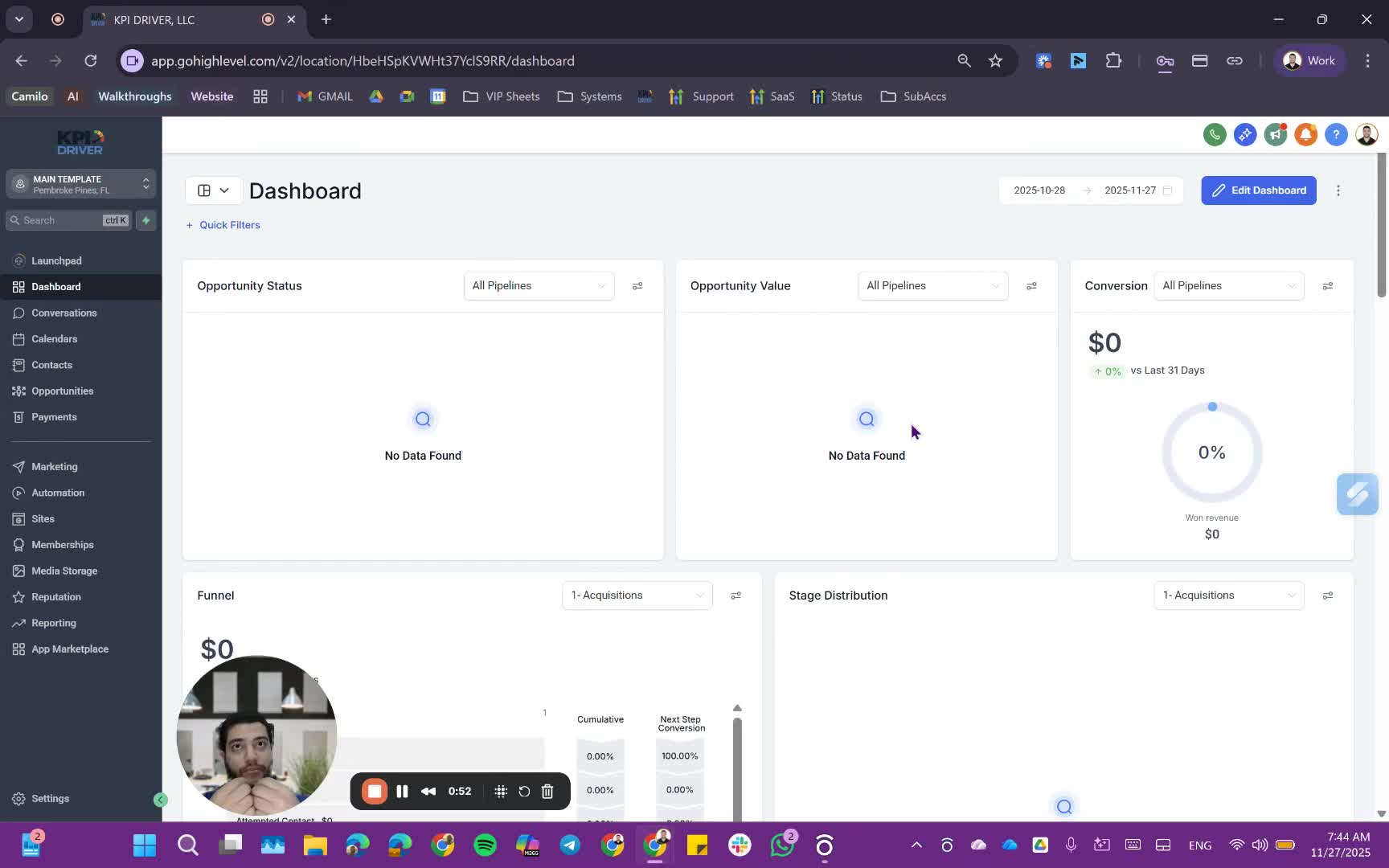Open Contacts in sidebar
The image size is (1389, 868).
(x=80, y=365)
